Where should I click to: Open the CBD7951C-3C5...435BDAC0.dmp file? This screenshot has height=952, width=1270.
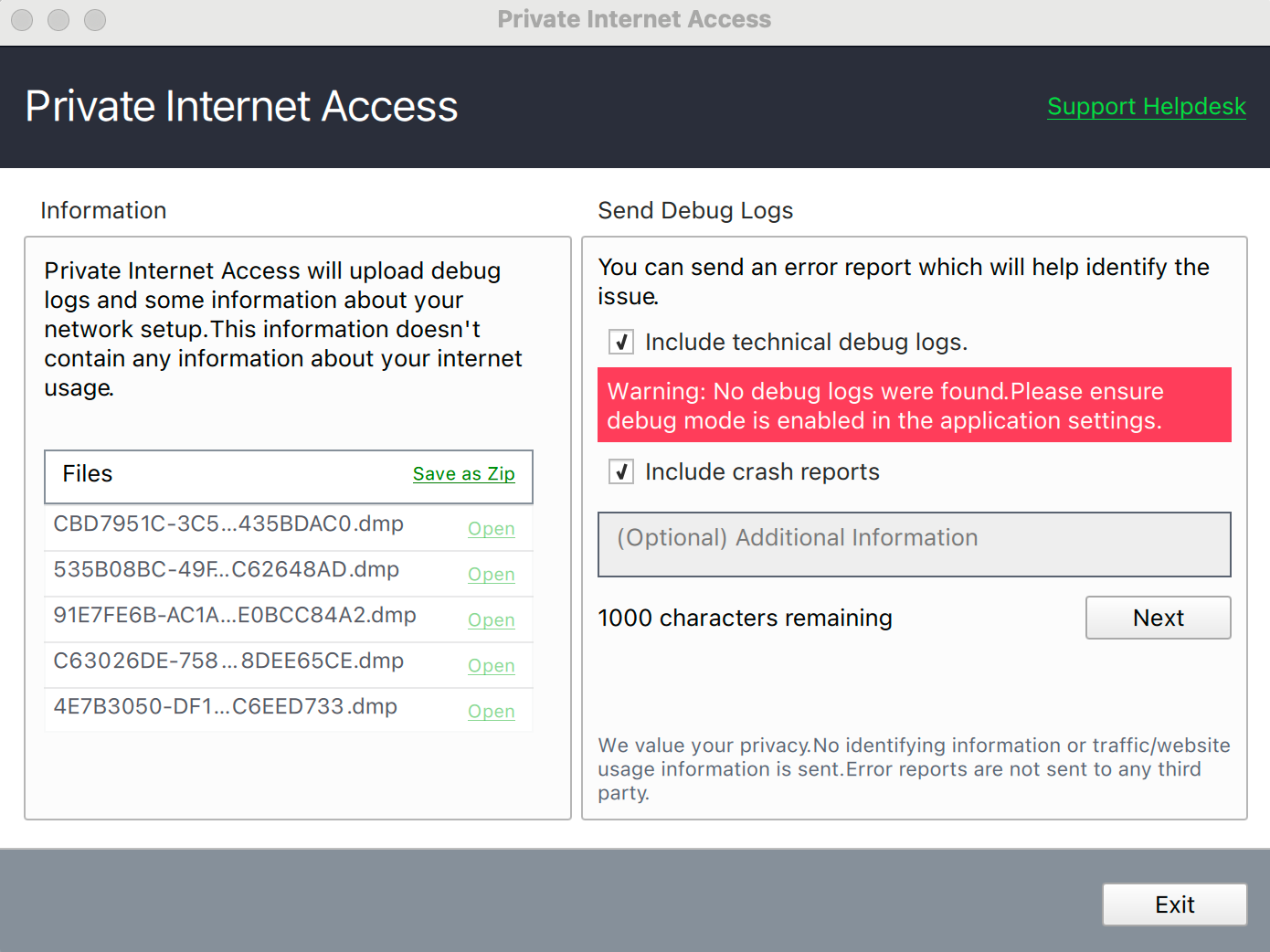point(491,529)
